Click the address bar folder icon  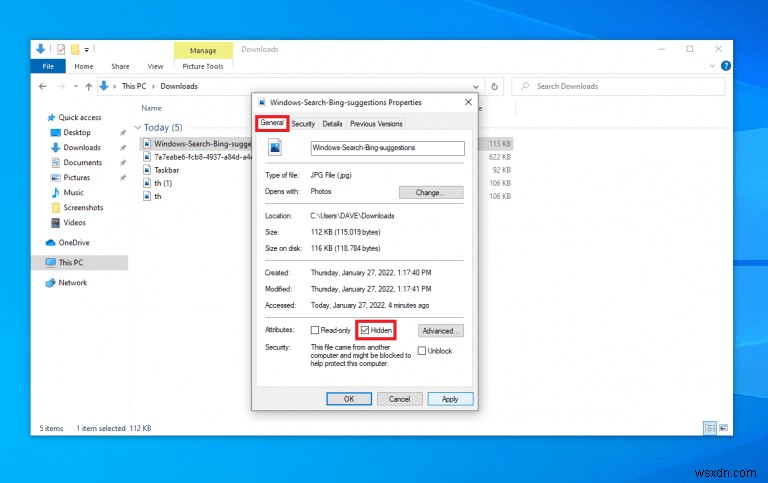pyautogui.click(x=104, y=86)
